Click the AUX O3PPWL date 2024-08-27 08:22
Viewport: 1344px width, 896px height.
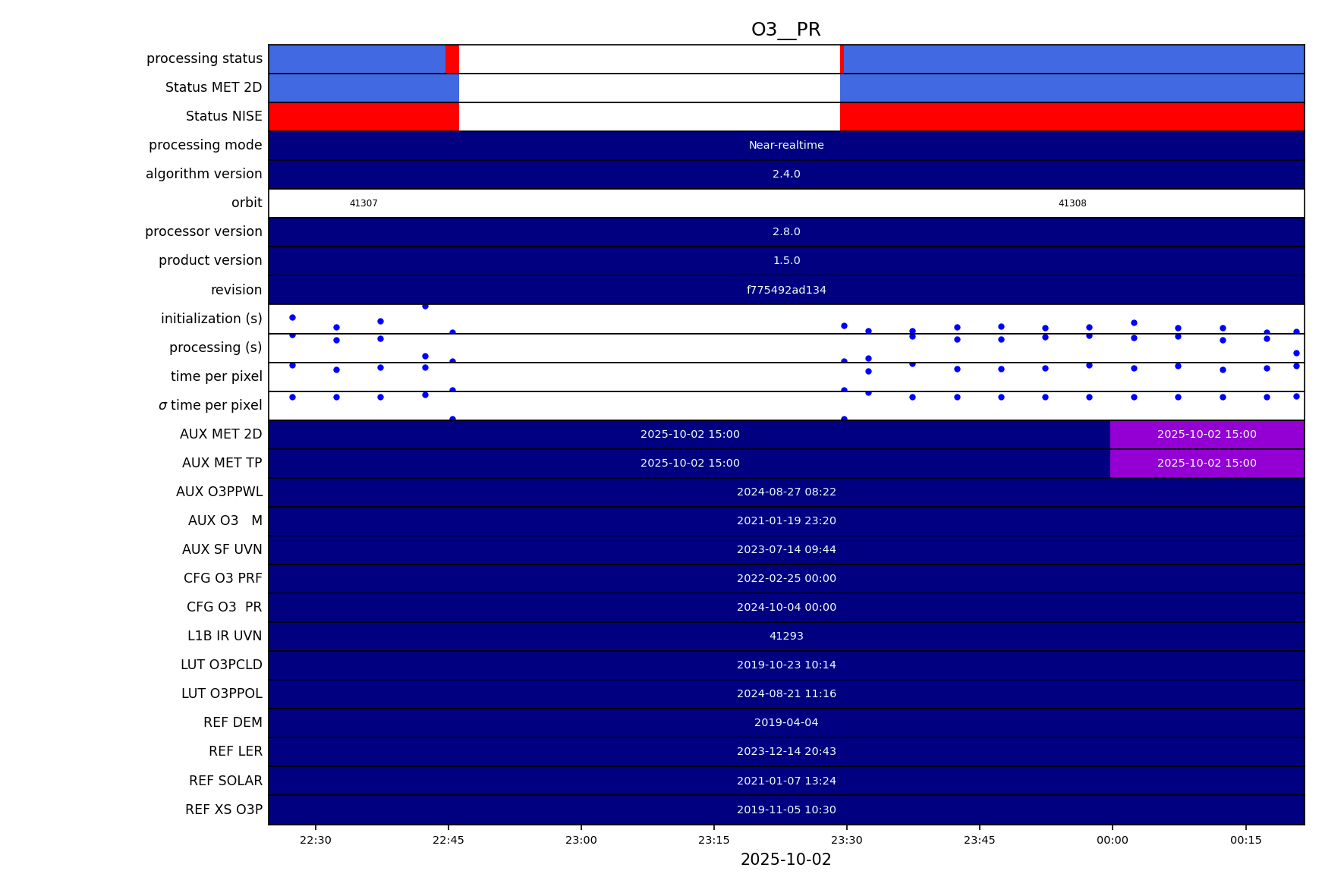tap(785, 492)
